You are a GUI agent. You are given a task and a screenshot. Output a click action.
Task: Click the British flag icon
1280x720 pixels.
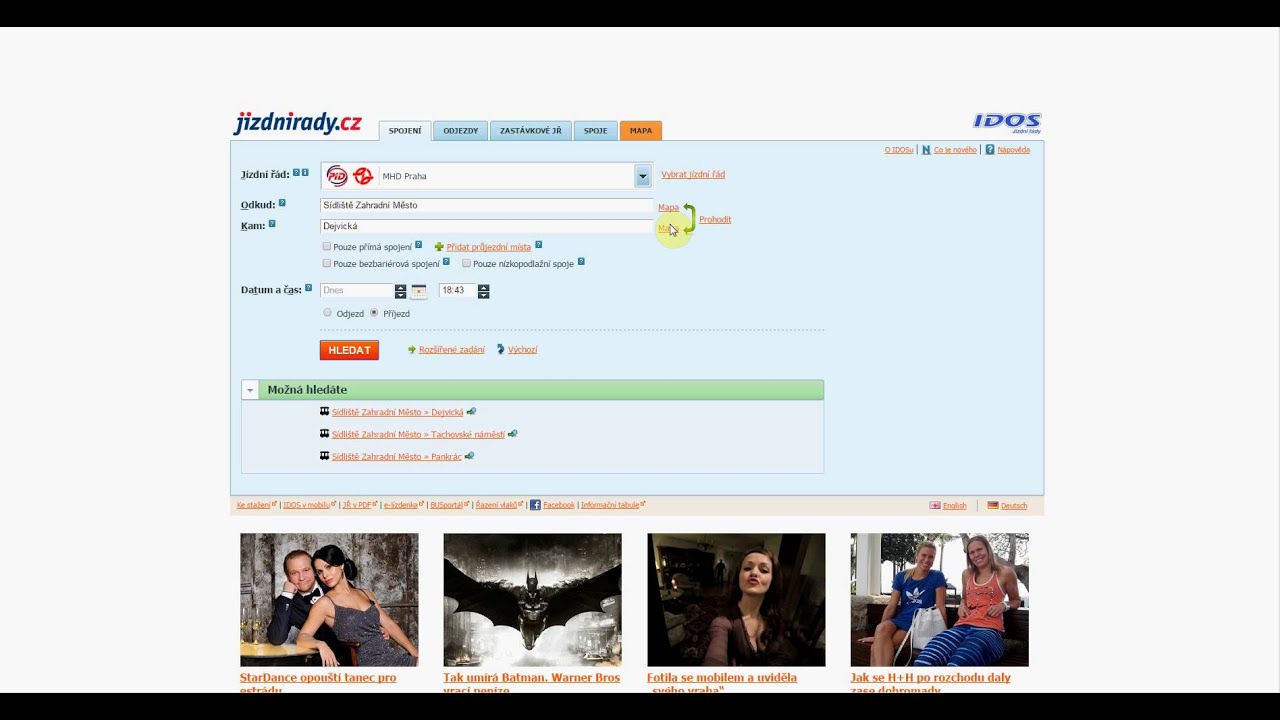[935, 505]
